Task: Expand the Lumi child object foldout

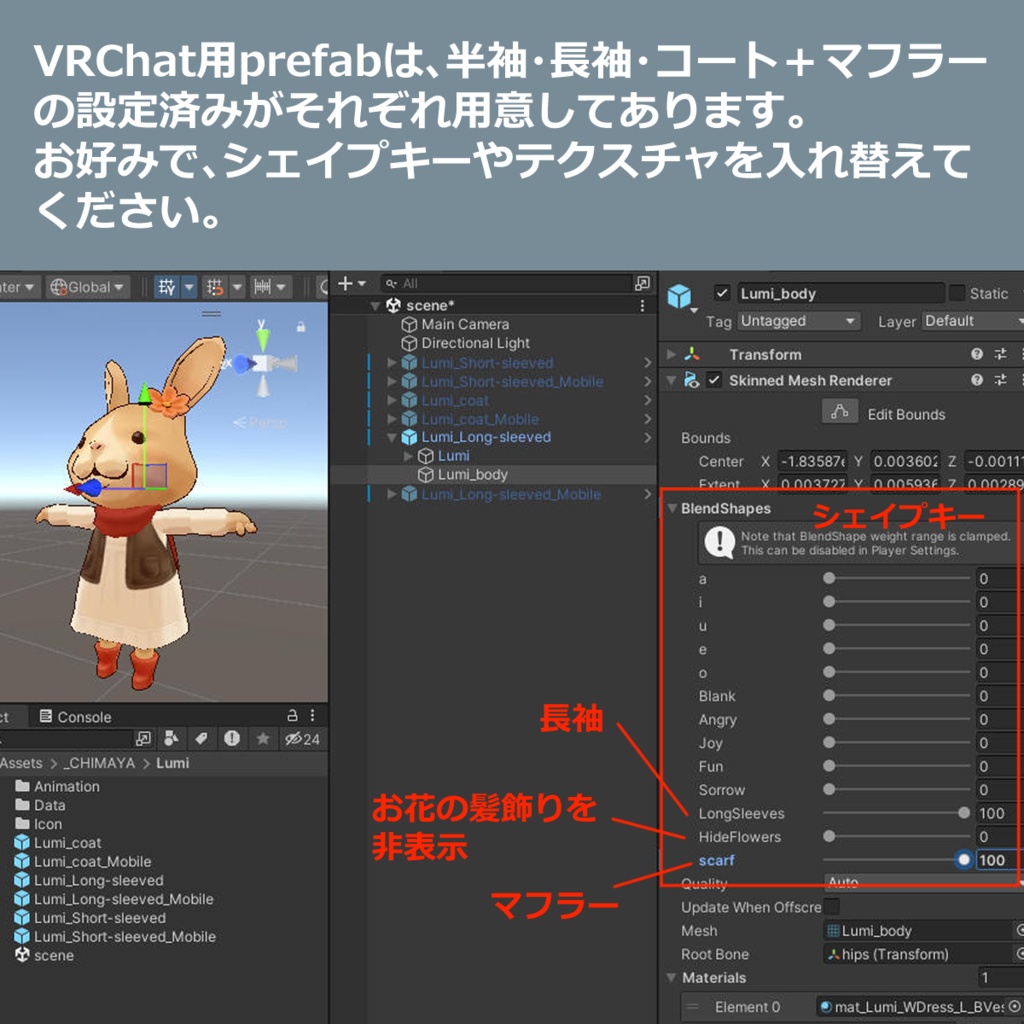Action: click(408, 455)
